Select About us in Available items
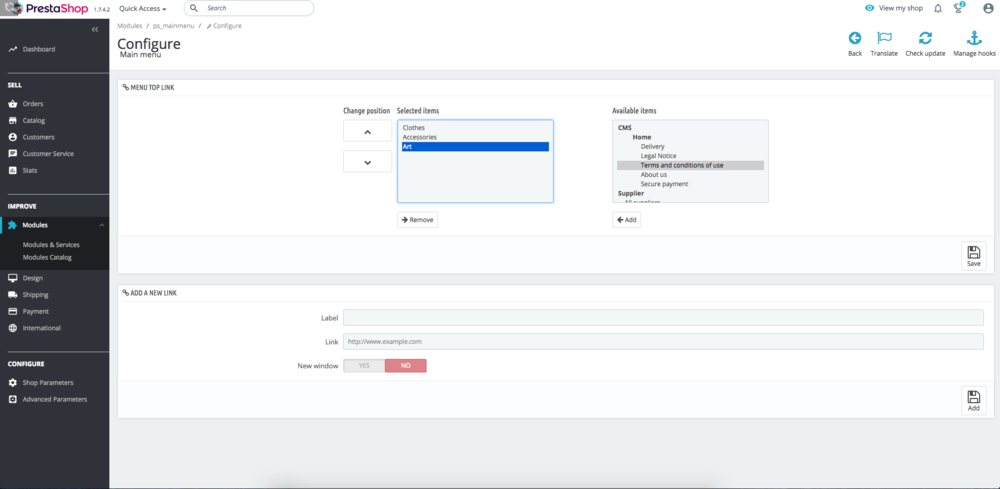The image size is (1000, 489). click(x=690, y=175)
